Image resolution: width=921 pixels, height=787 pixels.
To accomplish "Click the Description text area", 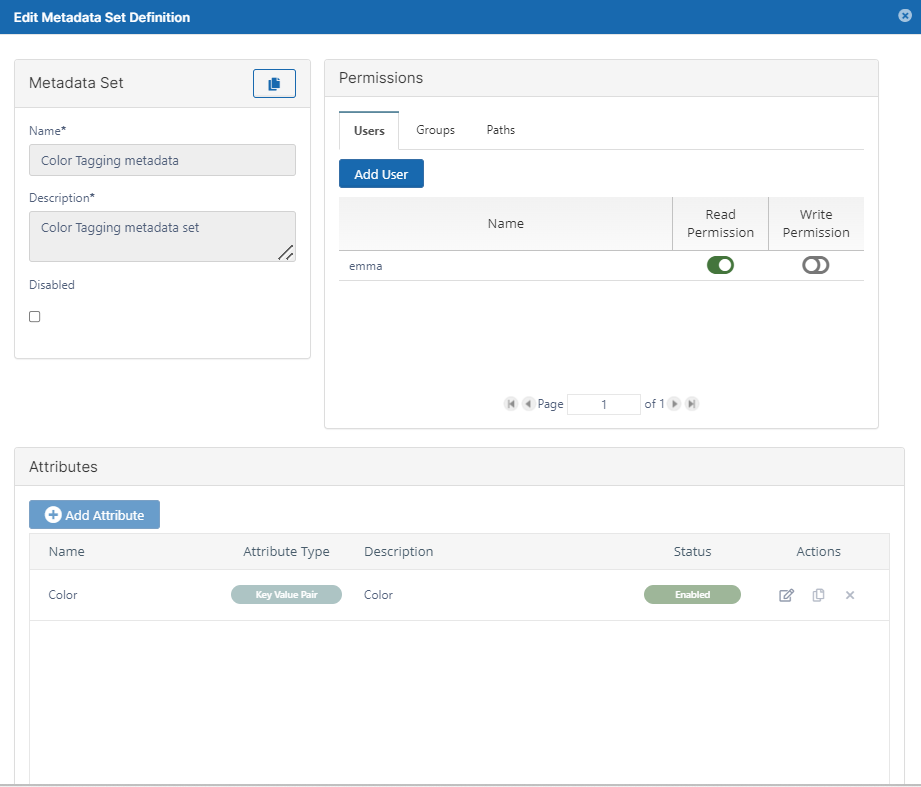I will click(162, 236).
